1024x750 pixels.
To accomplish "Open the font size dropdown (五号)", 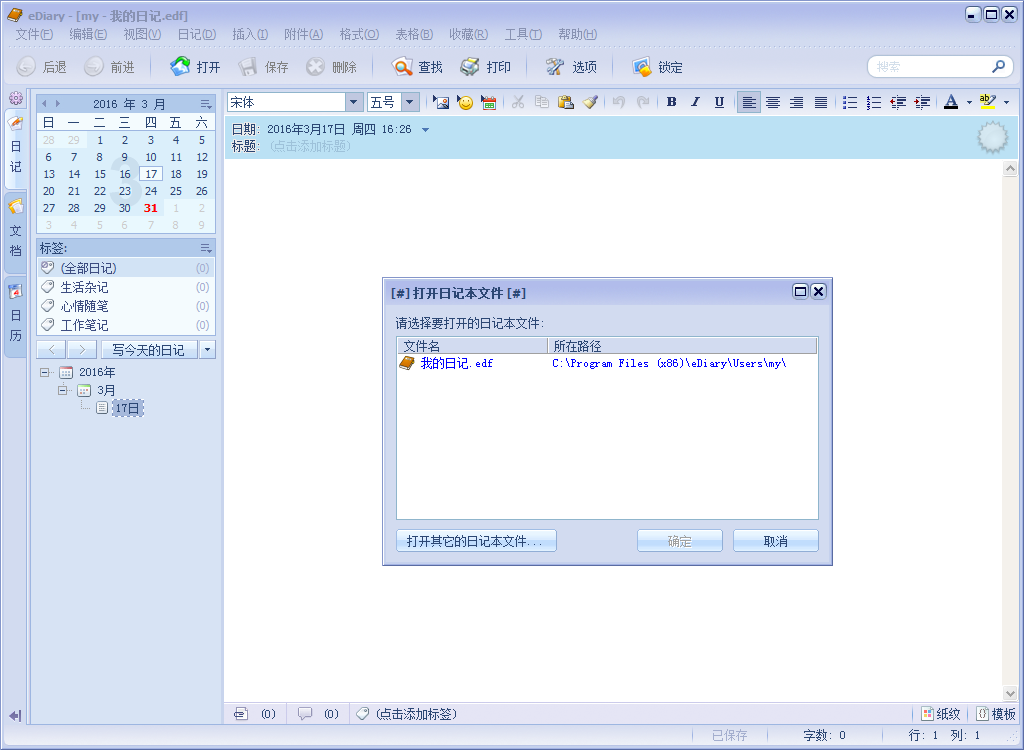I will 409,102.
